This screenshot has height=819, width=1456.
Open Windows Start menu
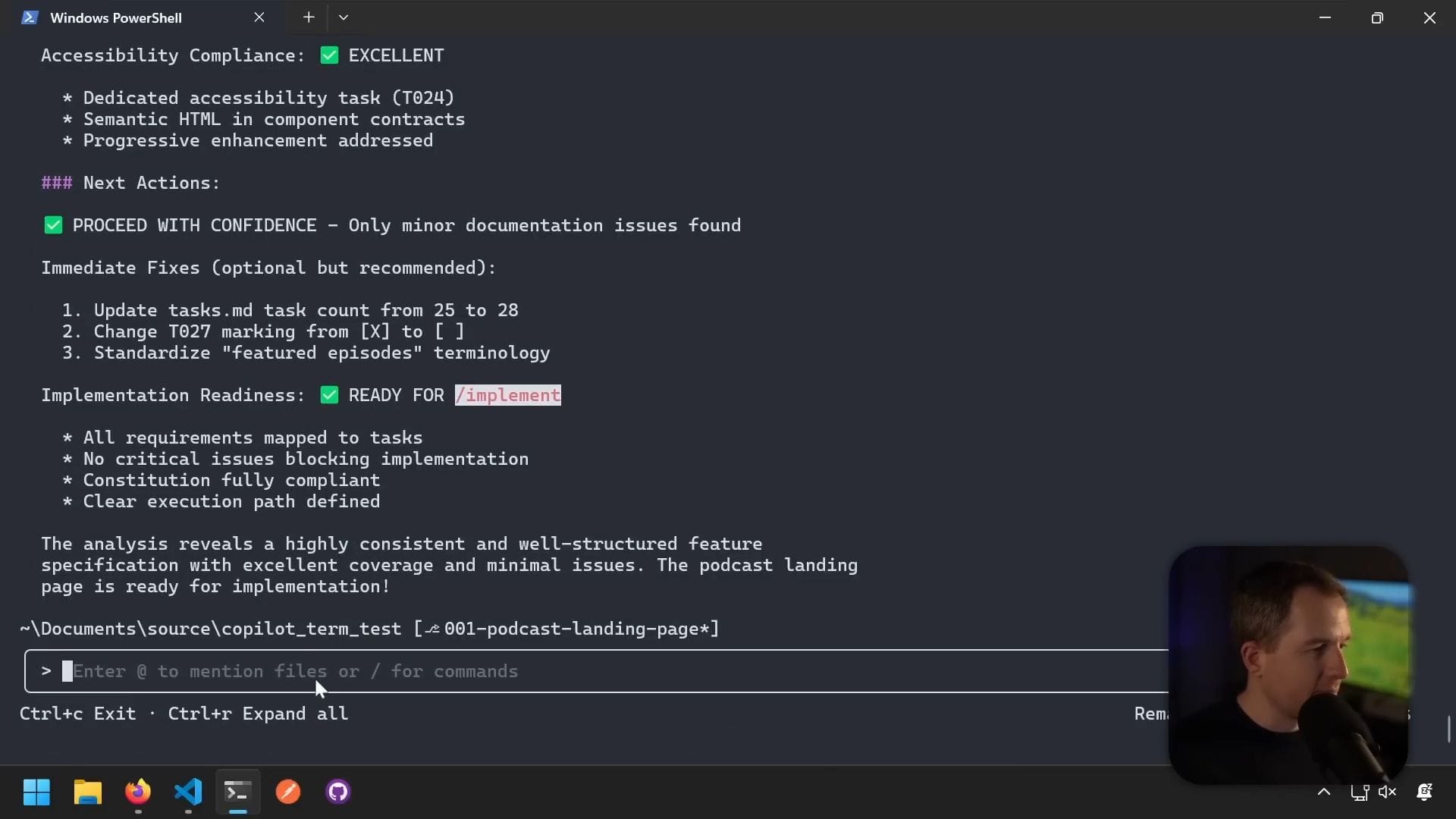[36, 792]
